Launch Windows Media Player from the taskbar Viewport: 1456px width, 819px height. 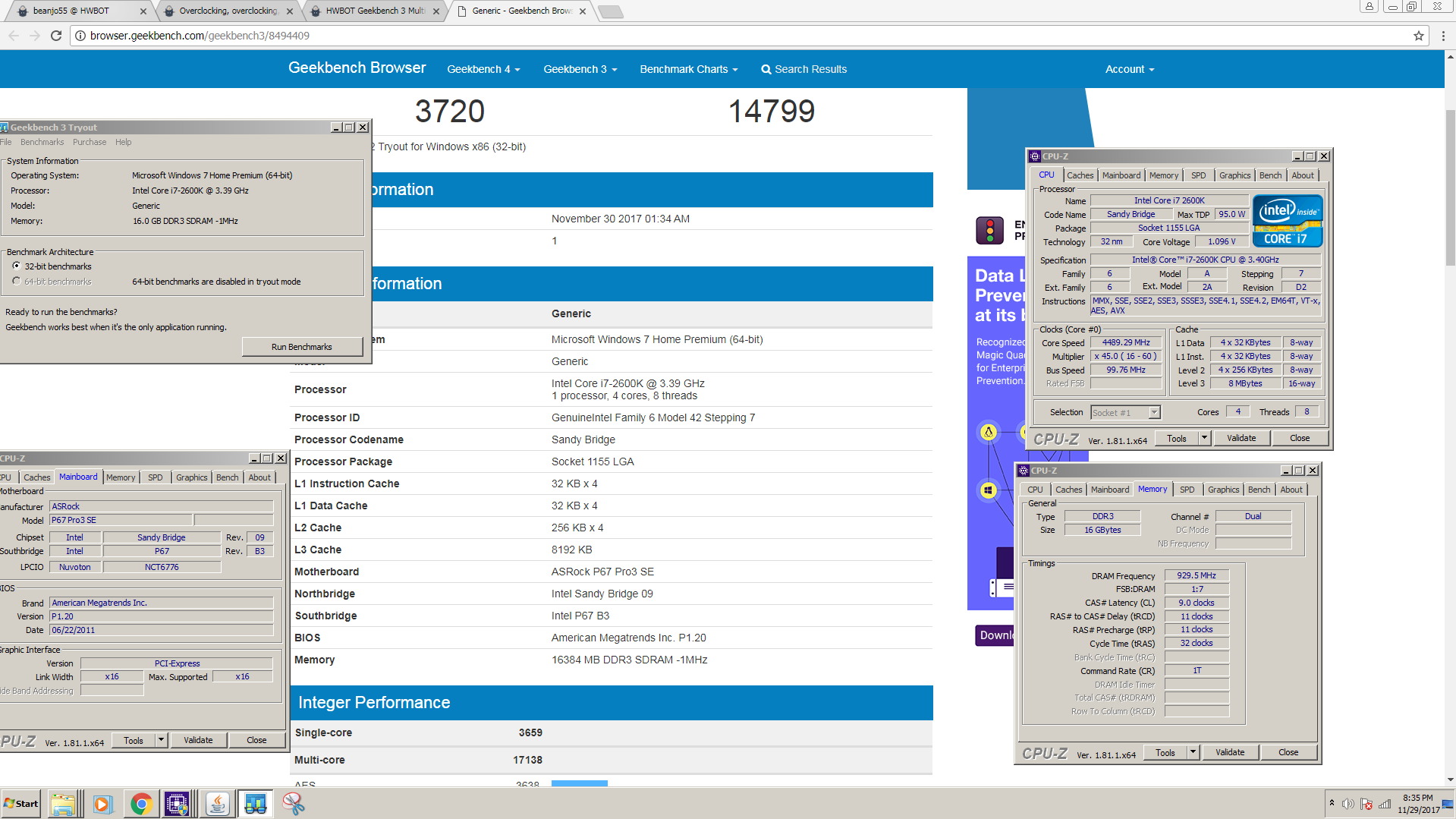[x=102, y=804]
